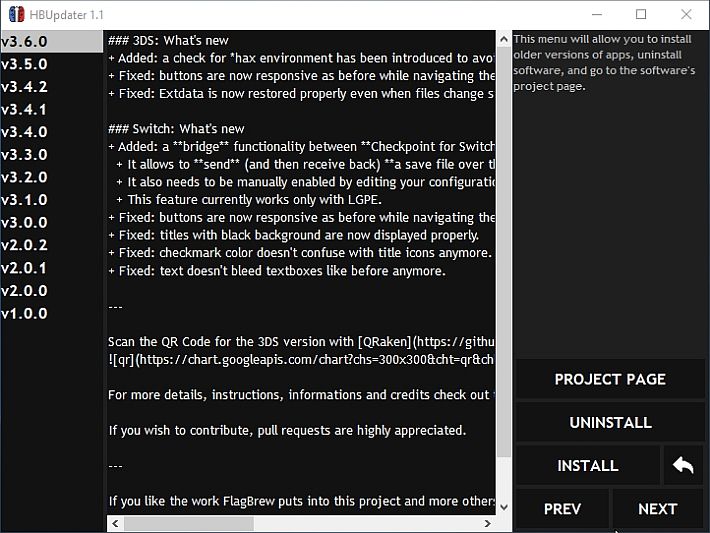Click the horizontal scrollbar thumb
This screenshot has height=533, width=710.
tap(189, 523)
